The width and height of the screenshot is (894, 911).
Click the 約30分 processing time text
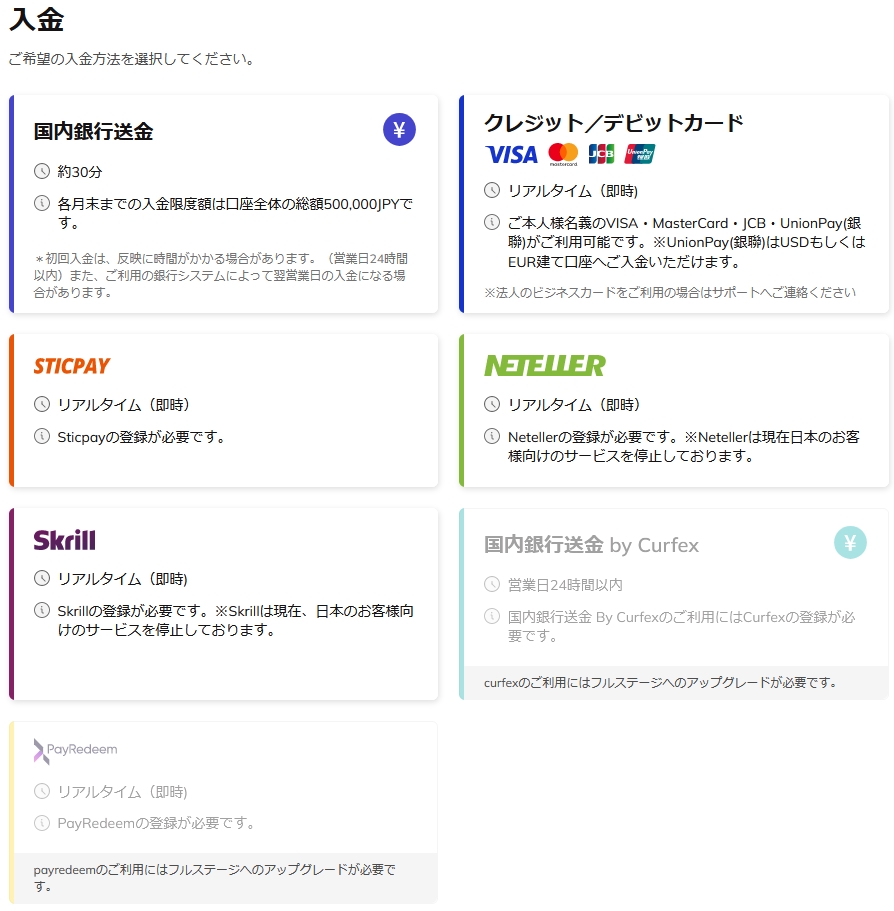pos(80,172)
